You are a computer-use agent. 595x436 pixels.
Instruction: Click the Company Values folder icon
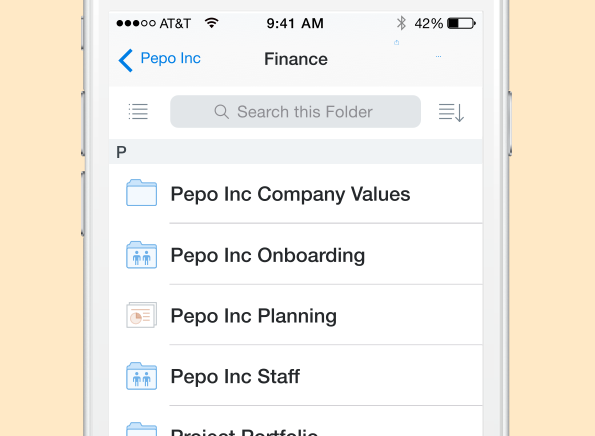(141, 193)
